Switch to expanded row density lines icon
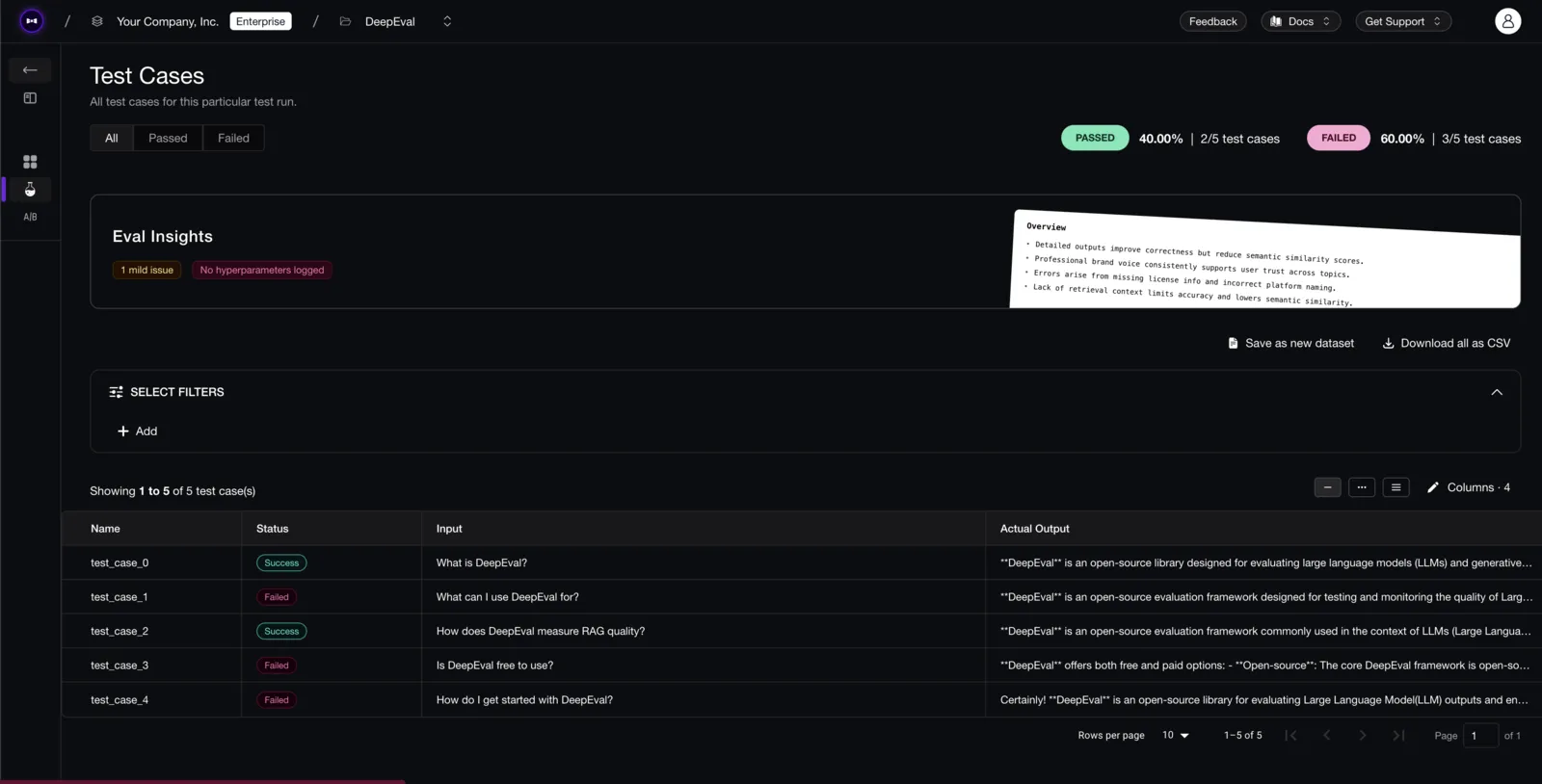 [1396, 487]
